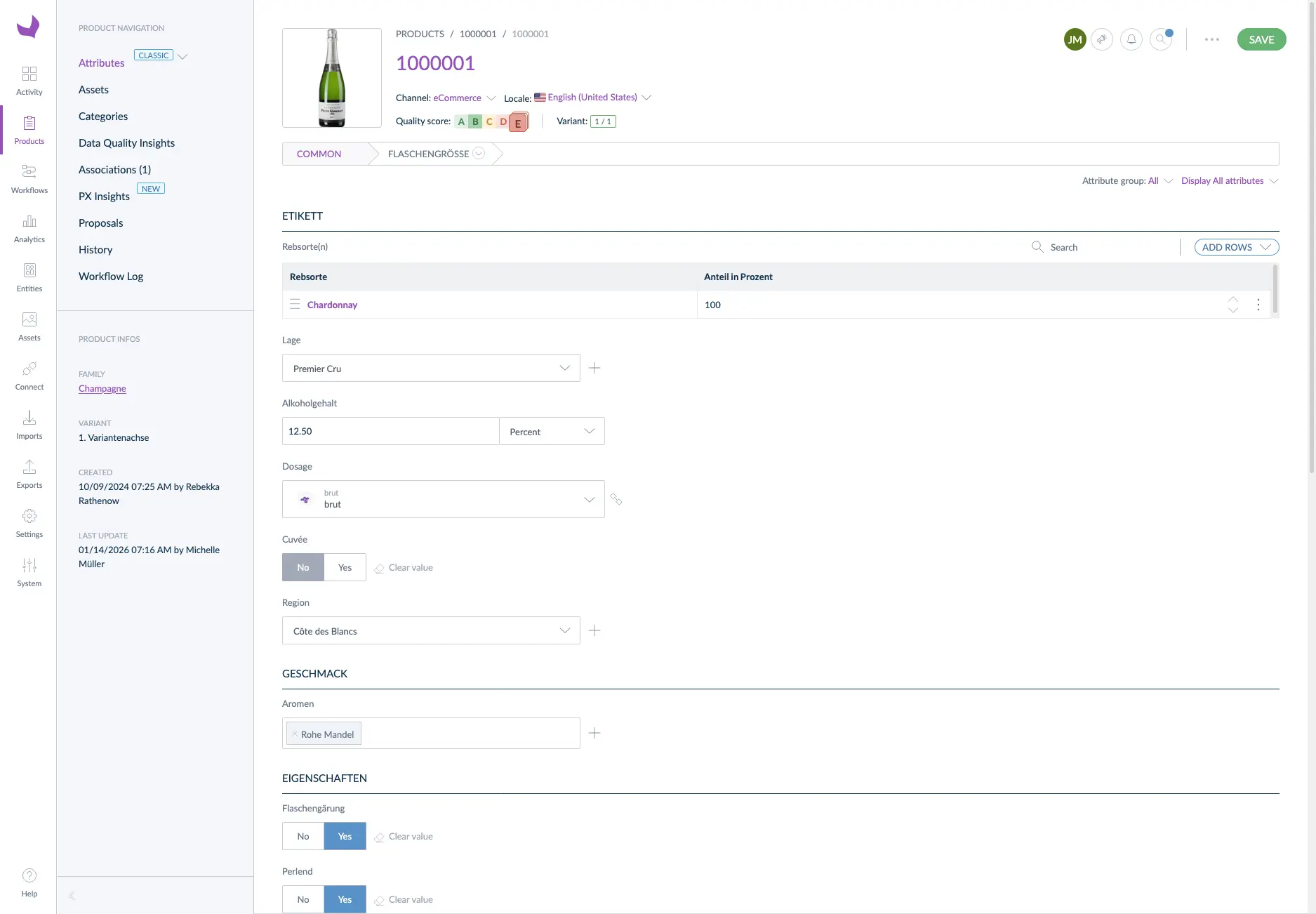
Task: Set Cuvée to Yes
Action: 344,567
